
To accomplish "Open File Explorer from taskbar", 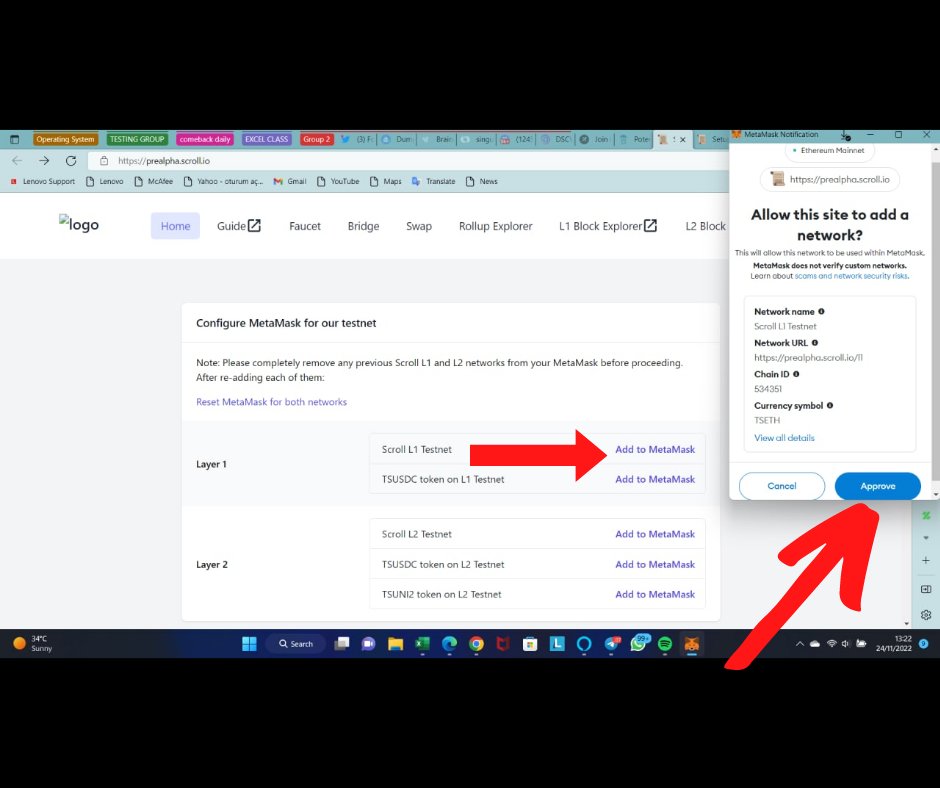I will click(395, 644).
